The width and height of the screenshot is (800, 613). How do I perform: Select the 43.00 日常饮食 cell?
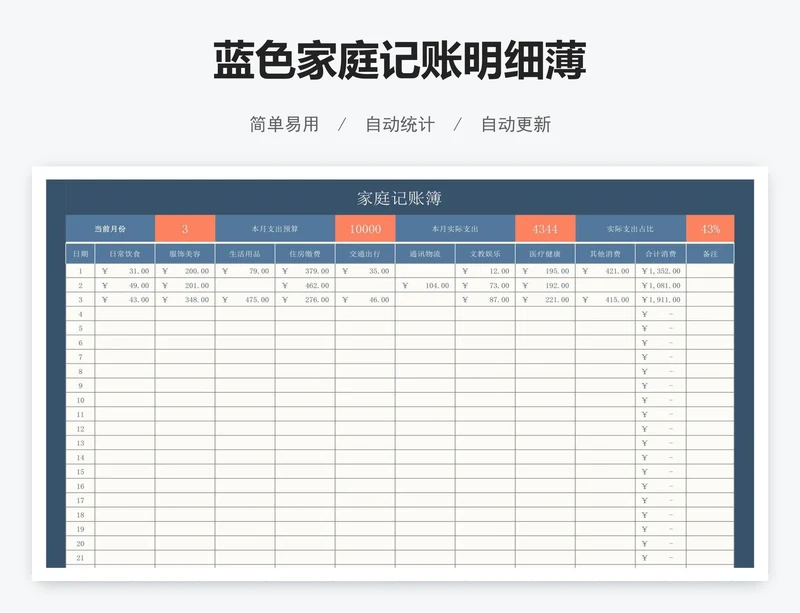pos(125,300)
